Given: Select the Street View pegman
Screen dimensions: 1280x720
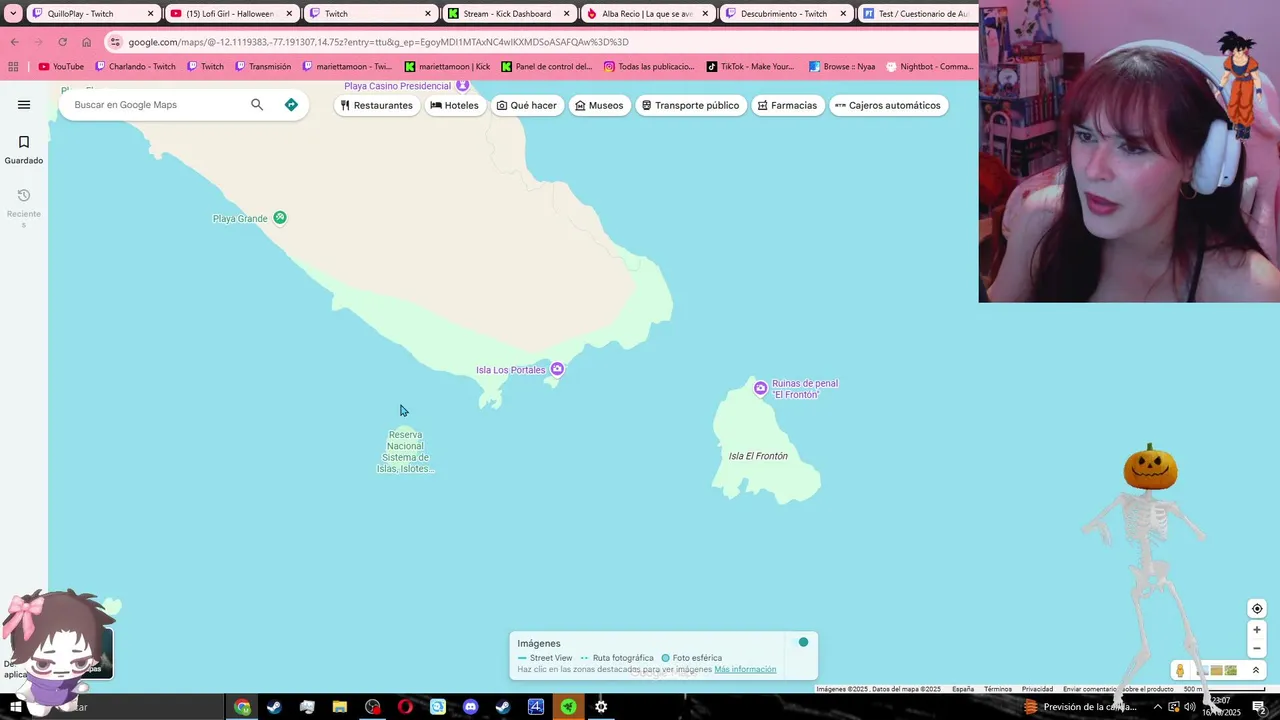Looking at the screenshot, I should 1180,670.
